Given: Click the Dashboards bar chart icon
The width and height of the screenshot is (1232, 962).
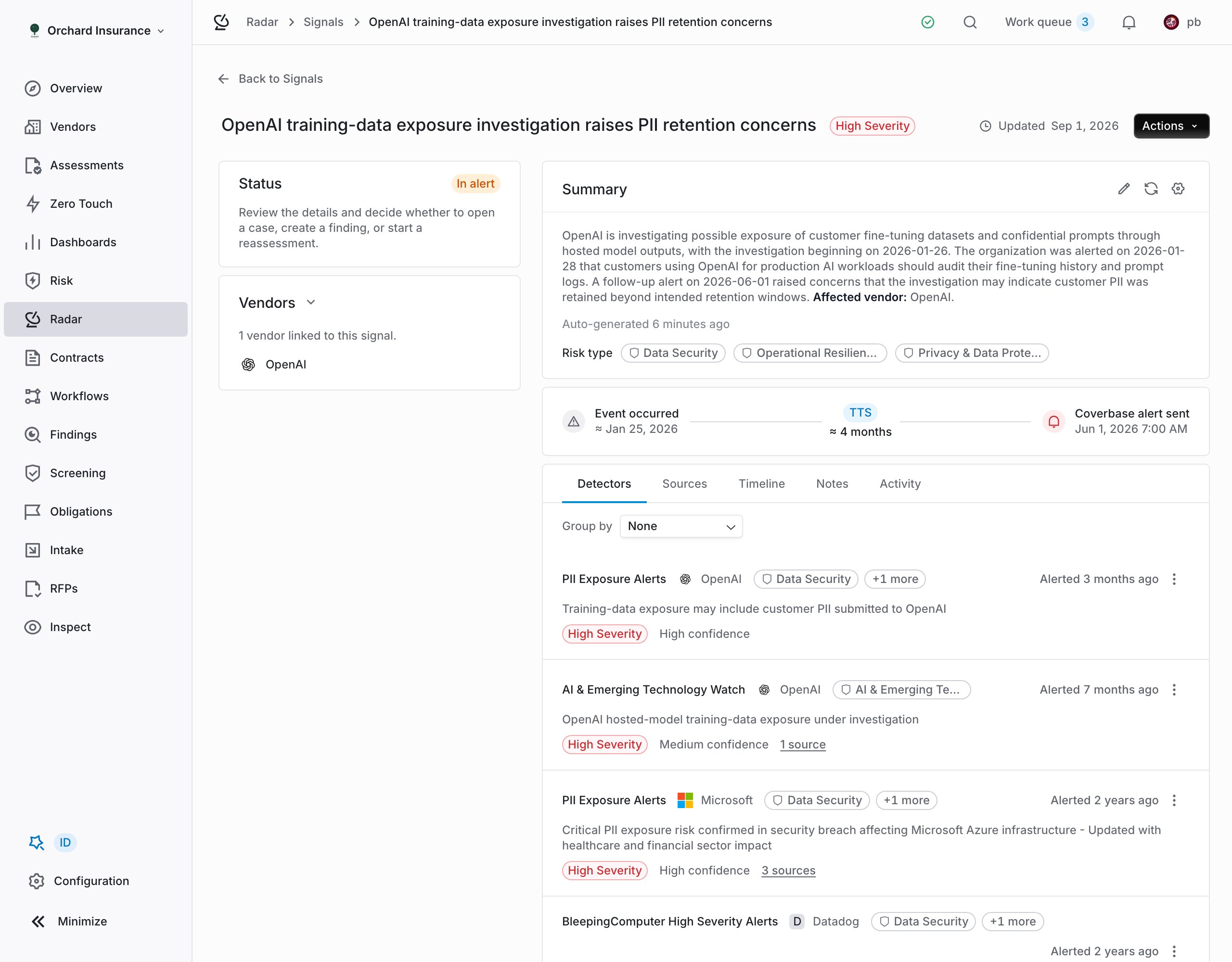Looking at the screenshot, I should (x=33, y=242).
